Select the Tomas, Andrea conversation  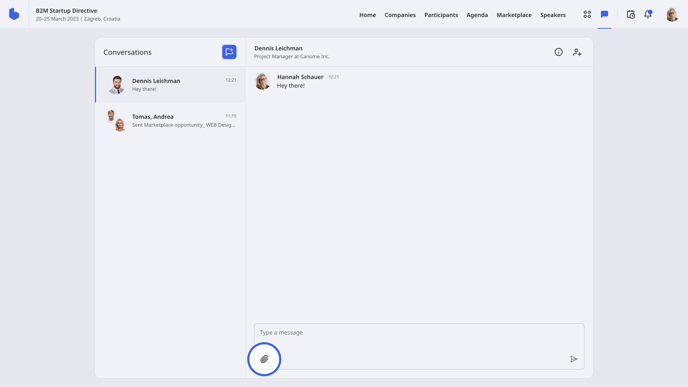[x=170, y=121]
